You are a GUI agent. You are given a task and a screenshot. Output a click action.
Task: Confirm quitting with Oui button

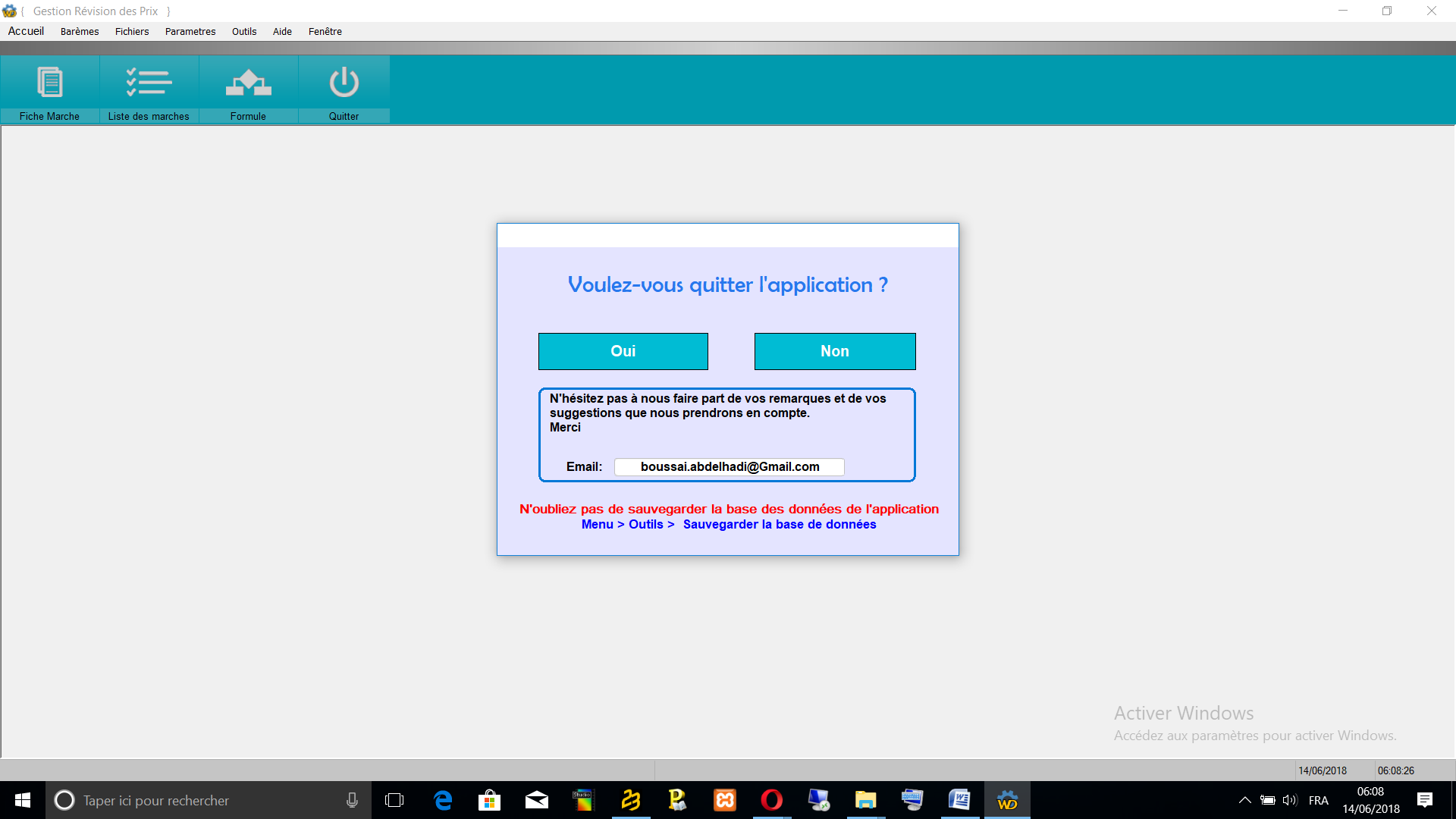(623, 351)
